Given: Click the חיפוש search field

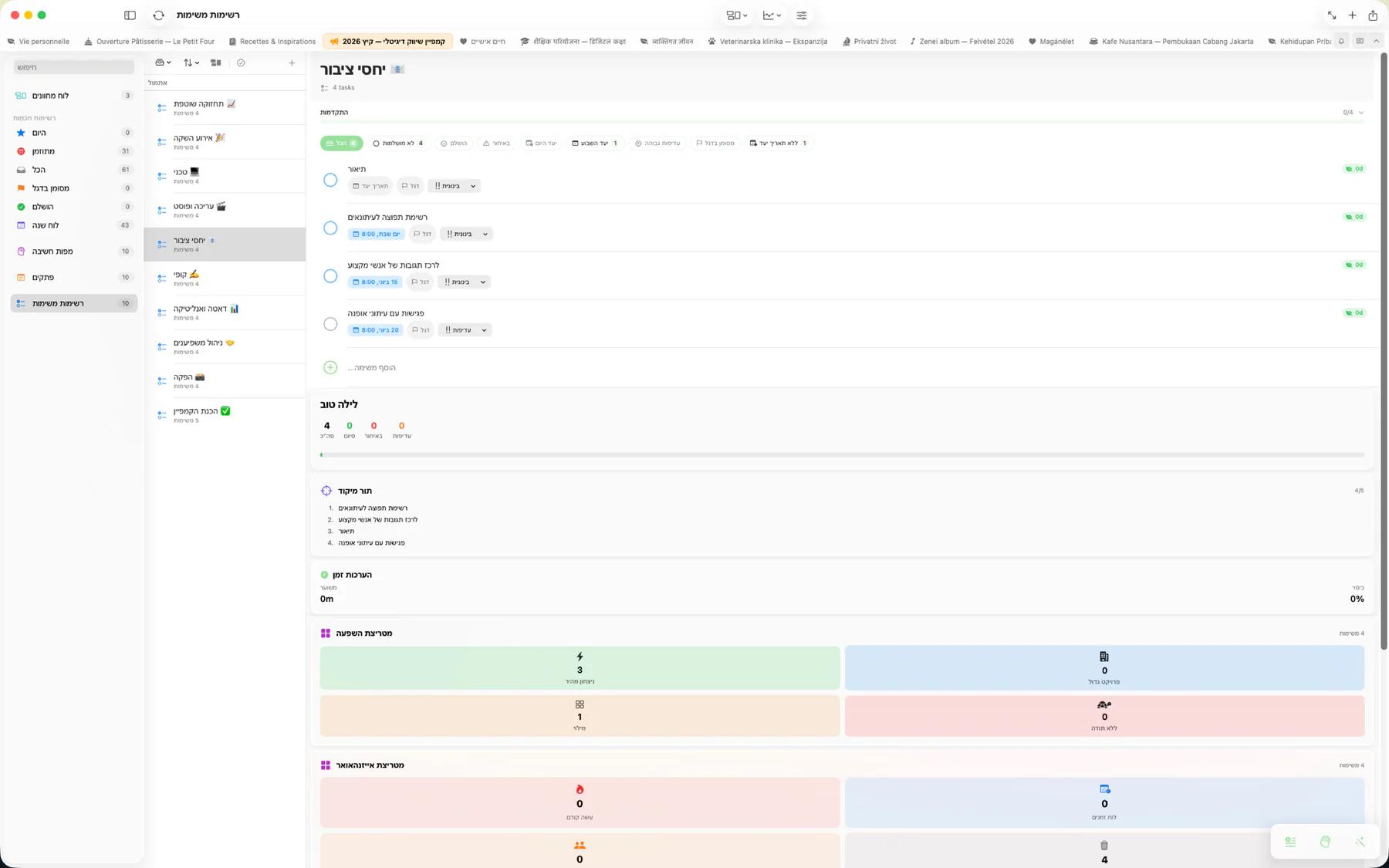Looking at the screenshot, I should (74, 67).
